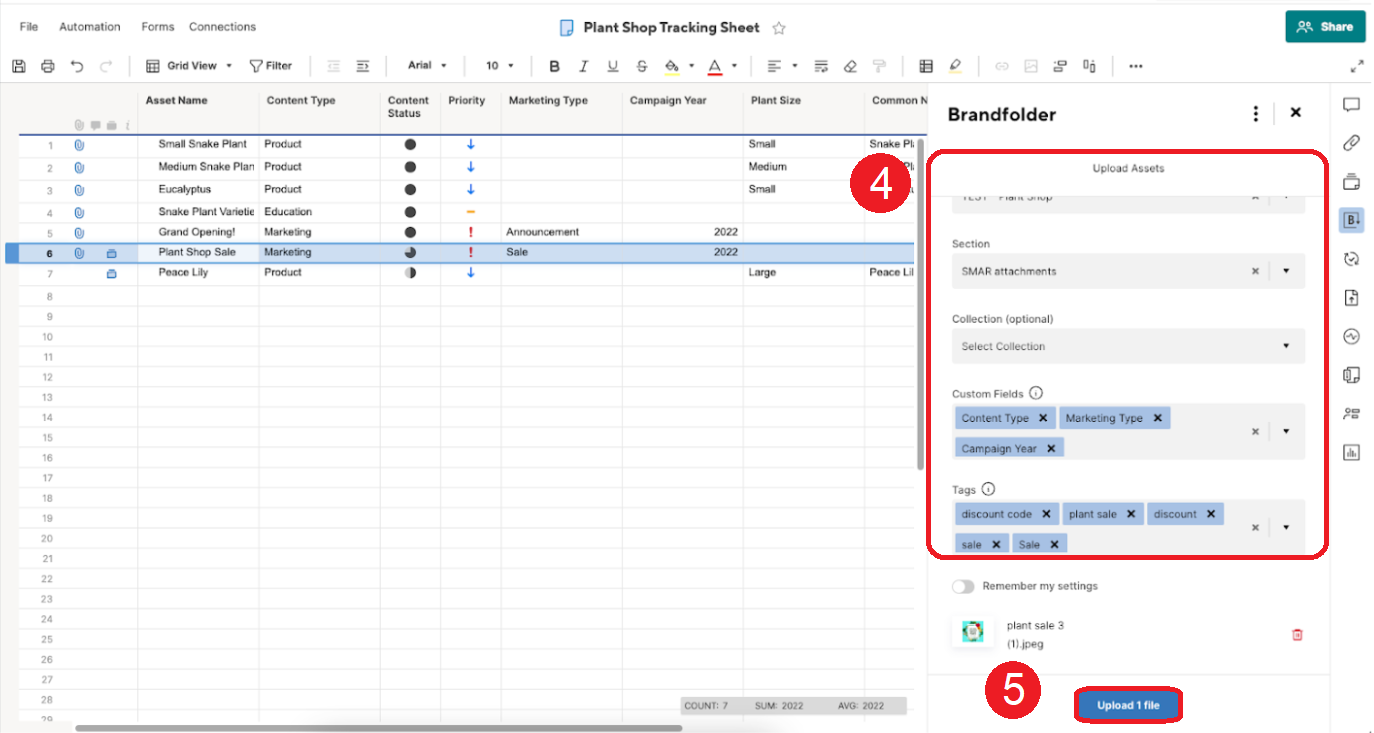Click attachment icon on Small Snake Plant row
Viewport: 1374px width, 733px height.
pyautogui.click(x=79, y=145)
